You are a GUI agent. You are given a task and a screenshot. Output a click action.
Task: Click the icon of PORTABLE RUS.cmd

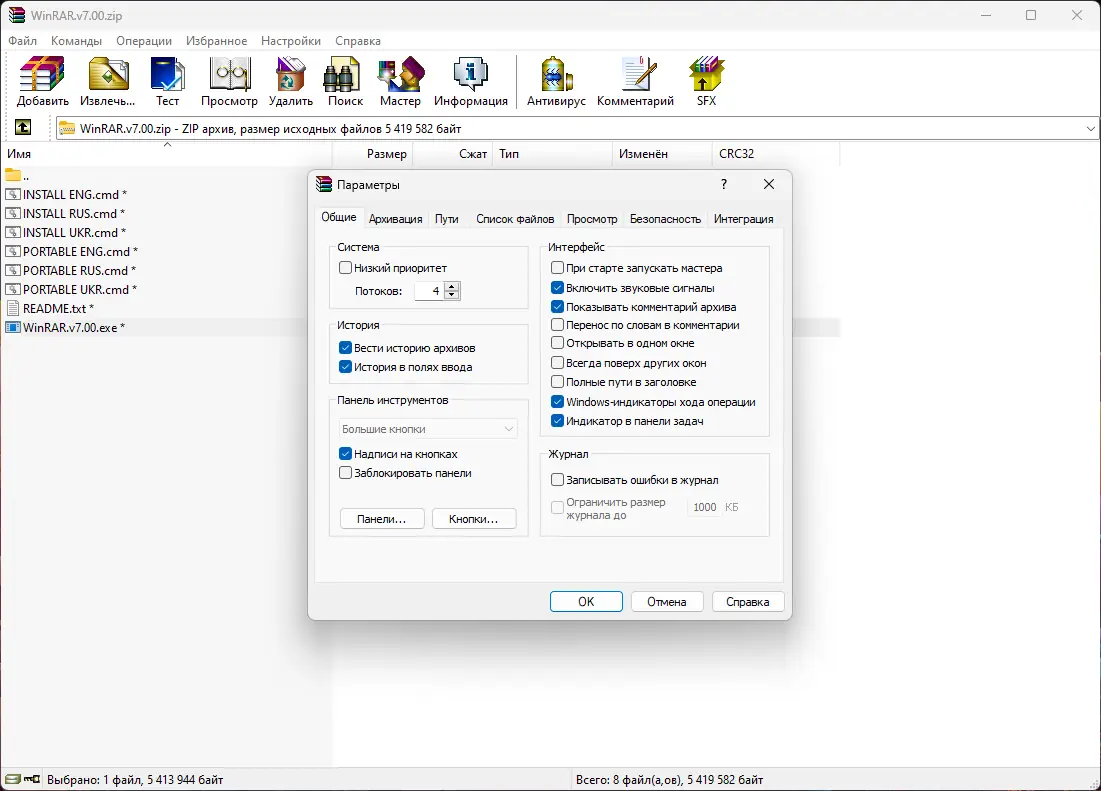click(x=13, y=270)
